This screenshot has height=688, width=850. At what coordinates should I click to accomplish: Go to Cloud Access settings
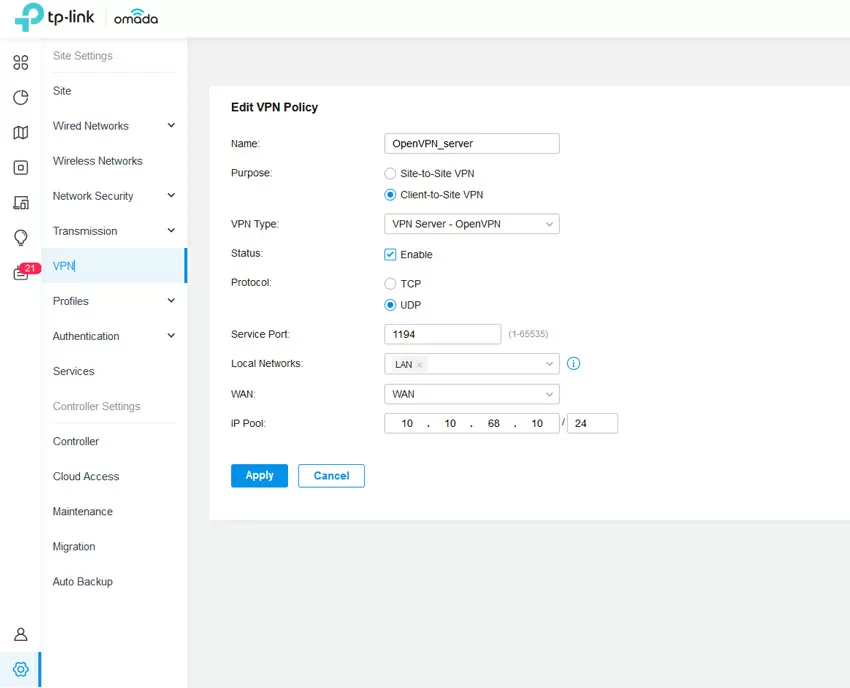point(86,477)
